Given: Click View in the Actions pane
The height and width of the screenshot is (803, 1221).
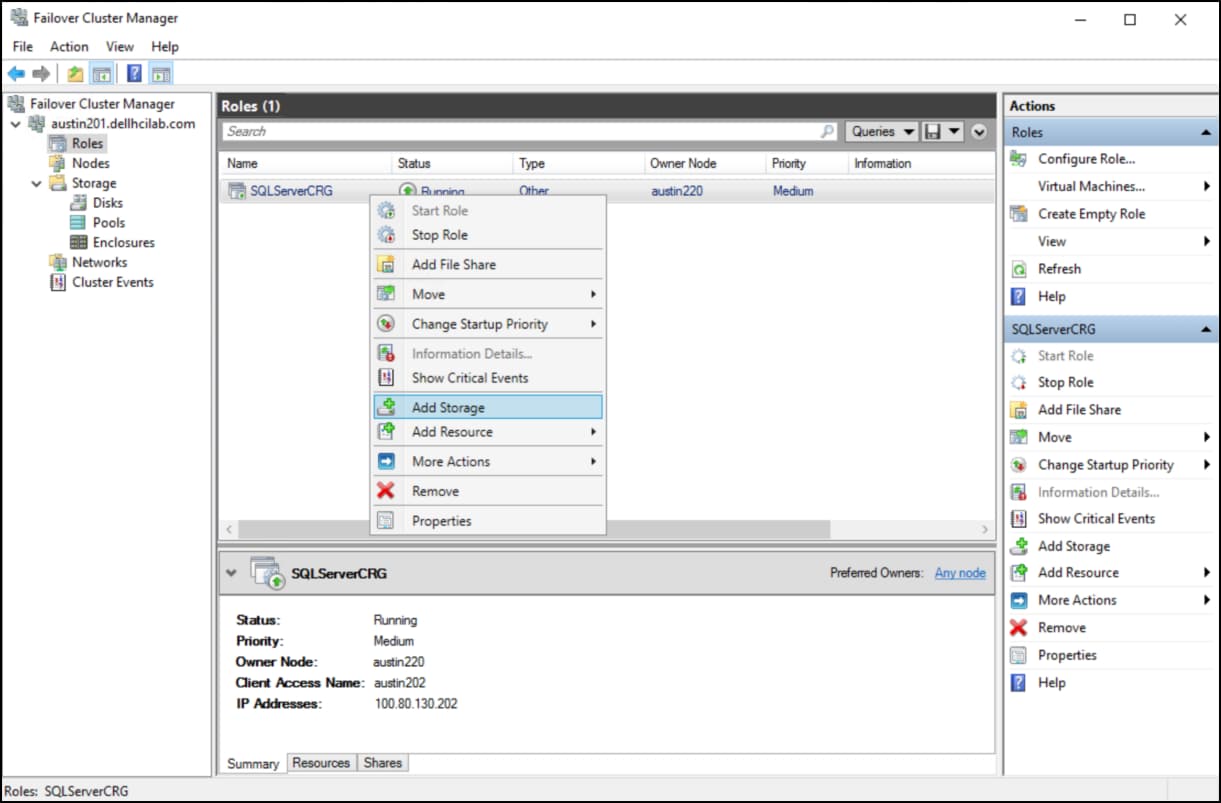Looking at the screenshot, I should point(1052,241).
